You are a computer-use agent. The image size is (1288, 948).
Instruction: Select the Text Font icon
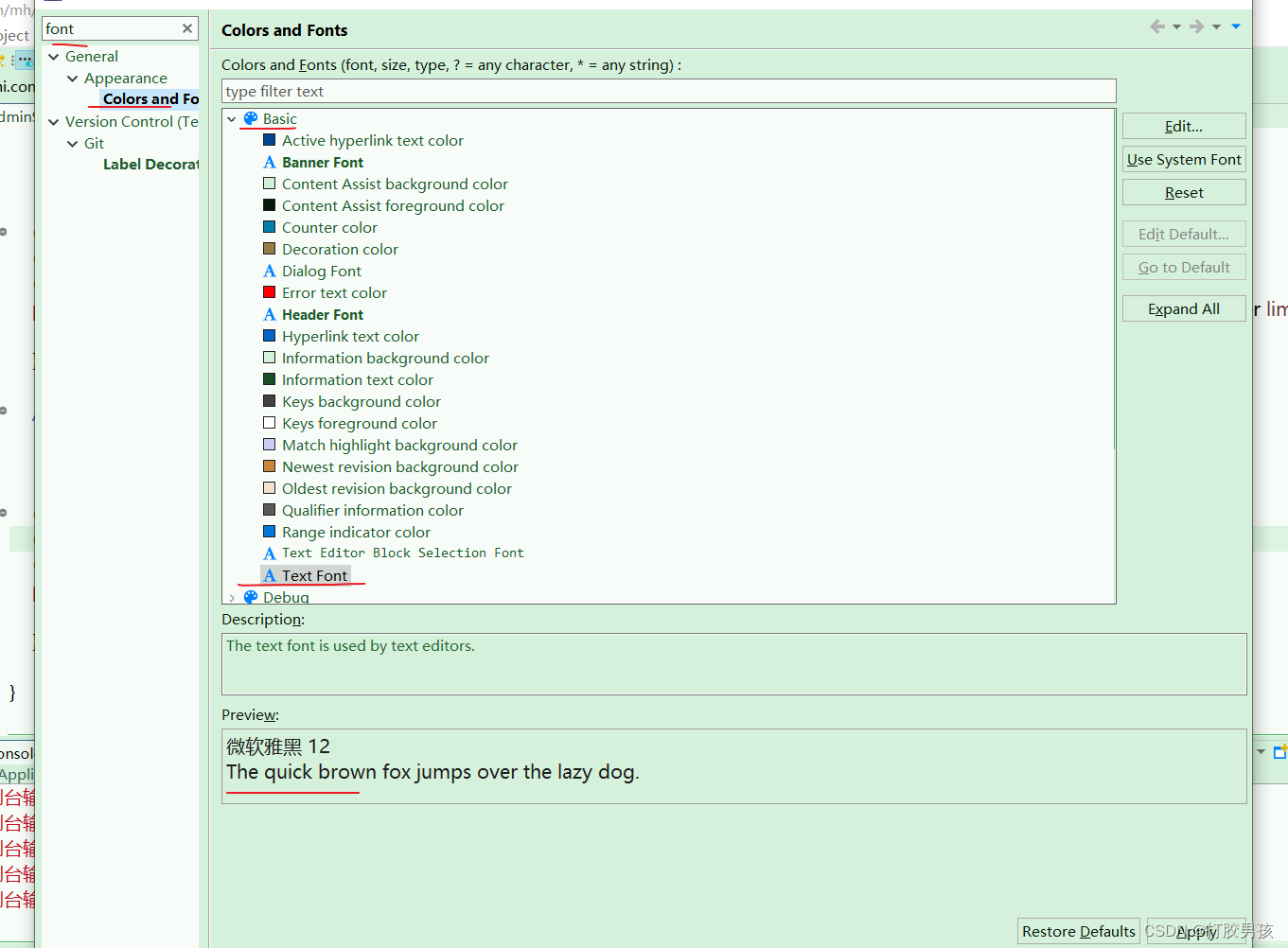(x=270, y=576)
